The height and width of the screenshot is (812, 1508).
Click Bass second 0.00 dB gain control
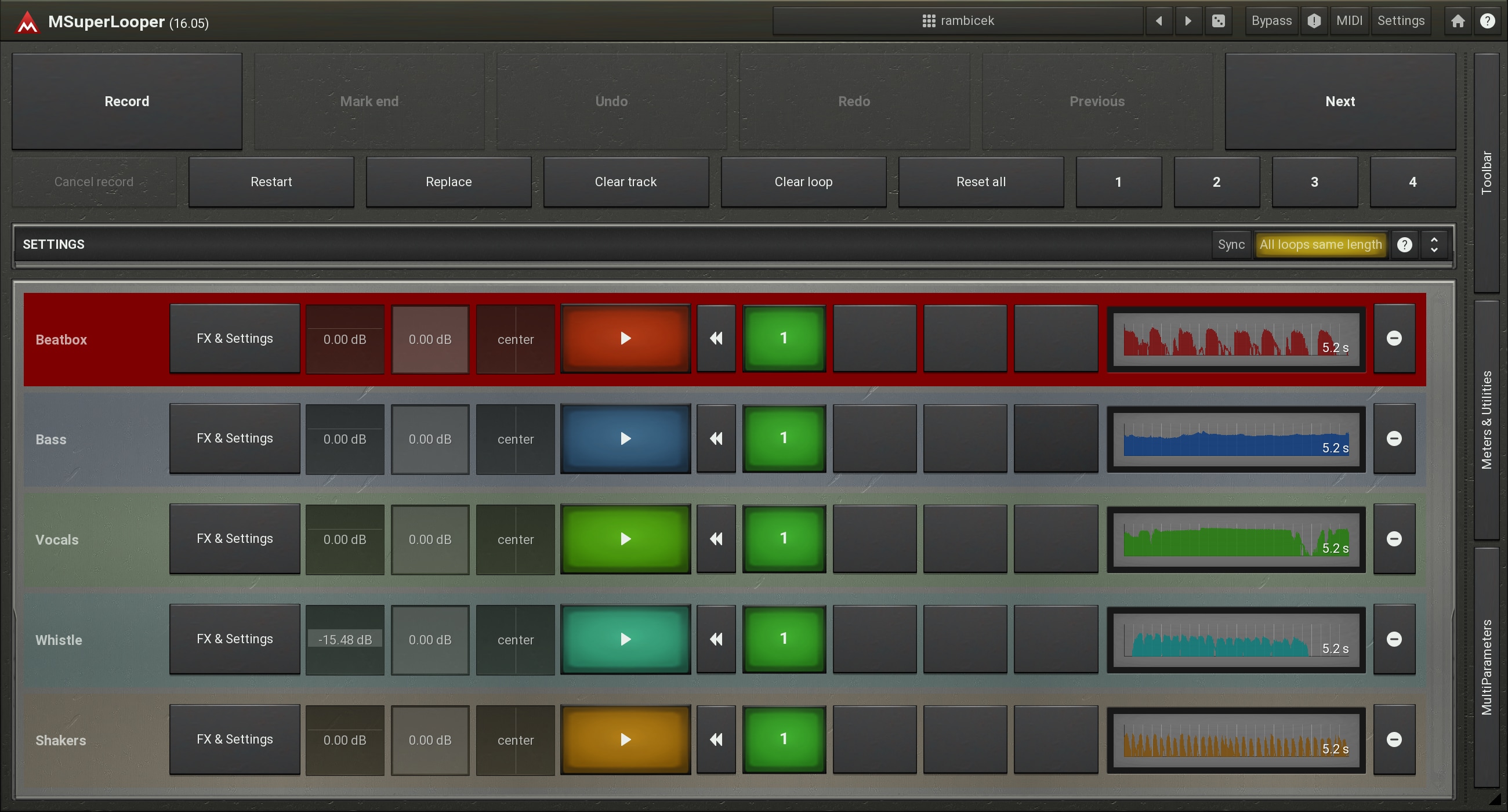[x=430, y=439]
